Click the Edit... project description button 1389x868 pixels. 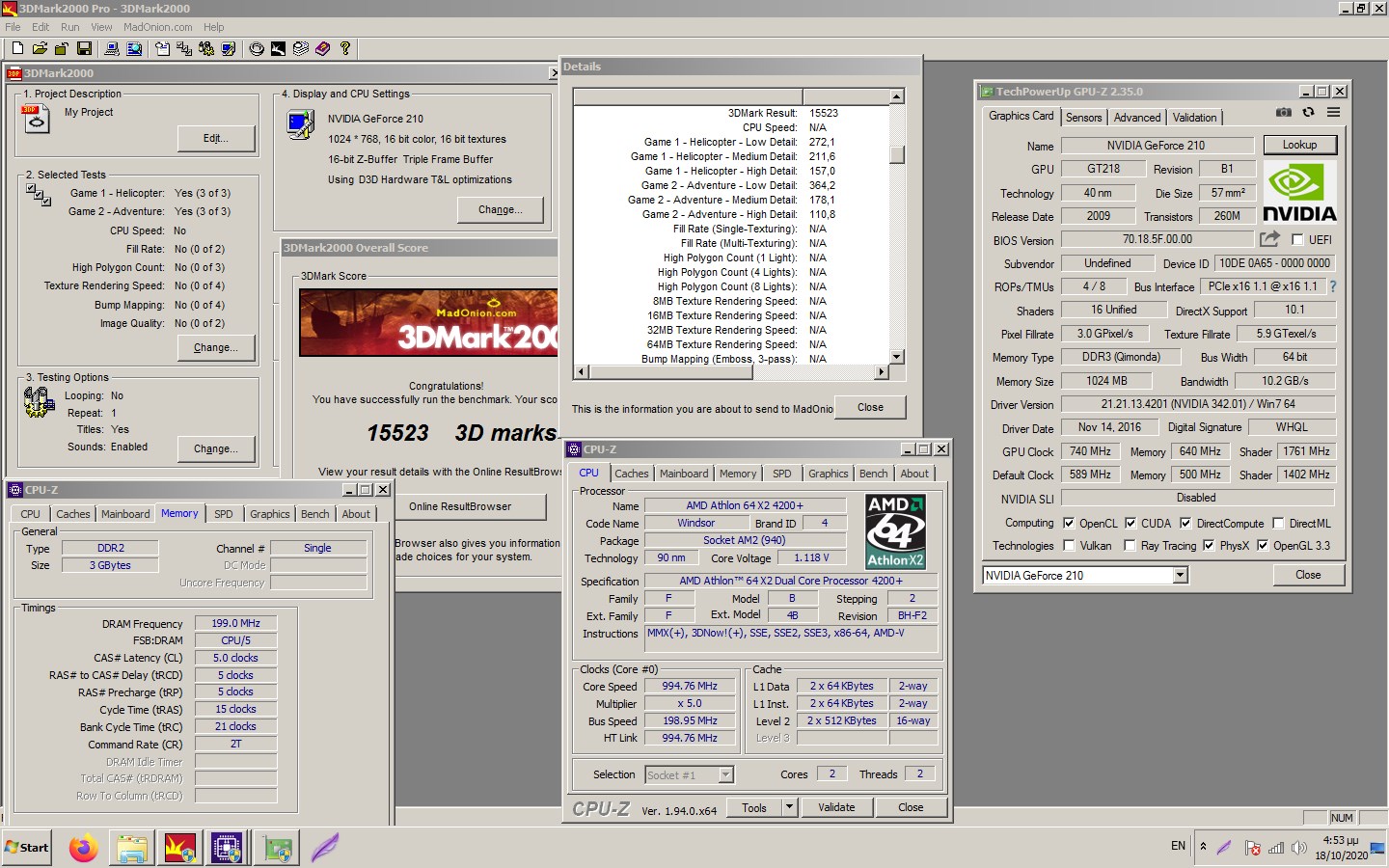(216, 139)
